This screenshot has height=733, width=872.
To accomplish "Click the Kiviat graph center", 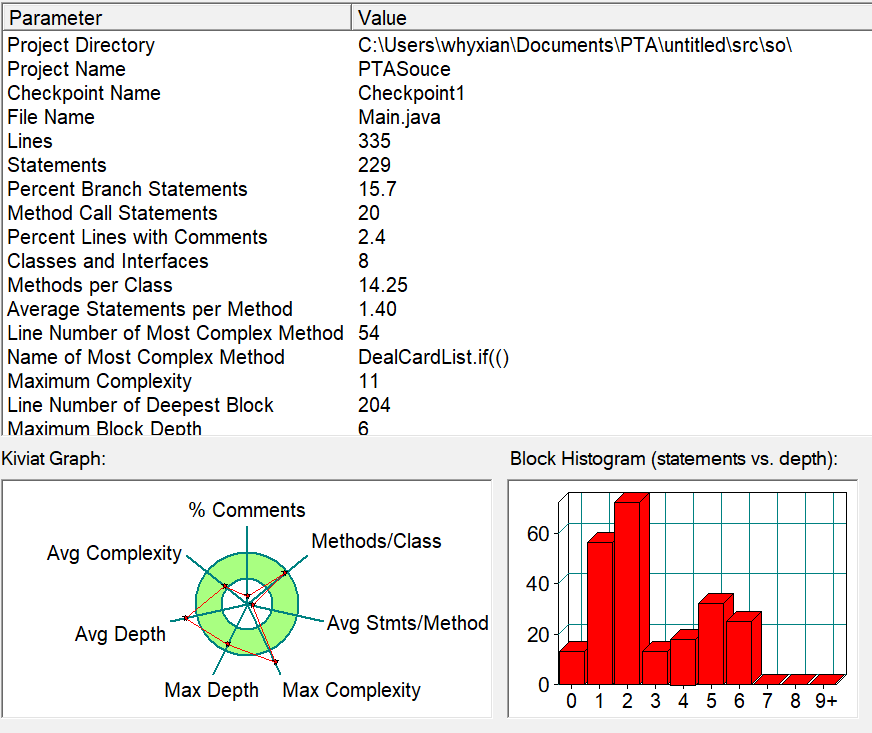I will click(247, 603).
